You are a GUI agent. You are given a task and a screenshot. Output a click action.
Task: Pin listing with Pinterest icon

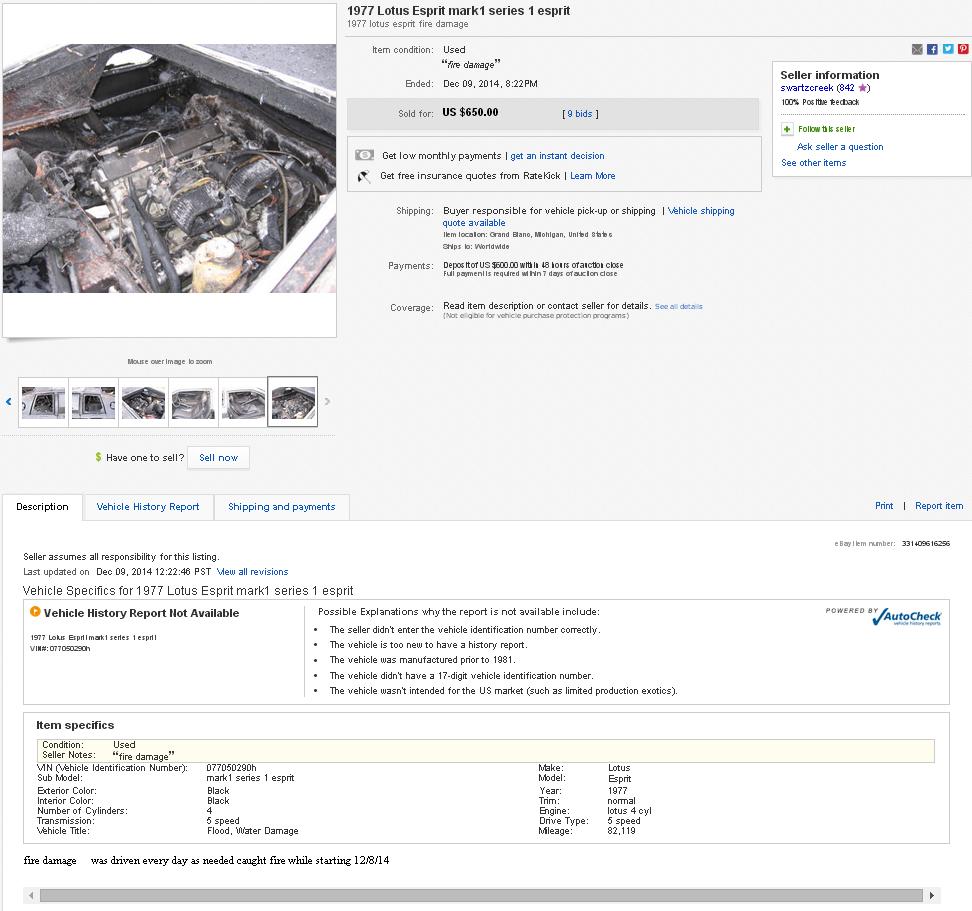coord(963,49)
